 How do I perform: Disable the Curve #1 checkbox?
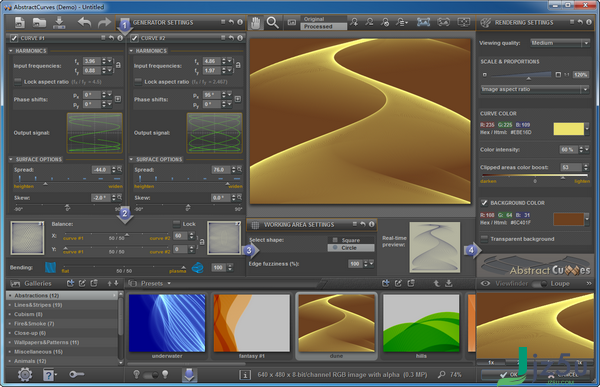pos(14,38)
